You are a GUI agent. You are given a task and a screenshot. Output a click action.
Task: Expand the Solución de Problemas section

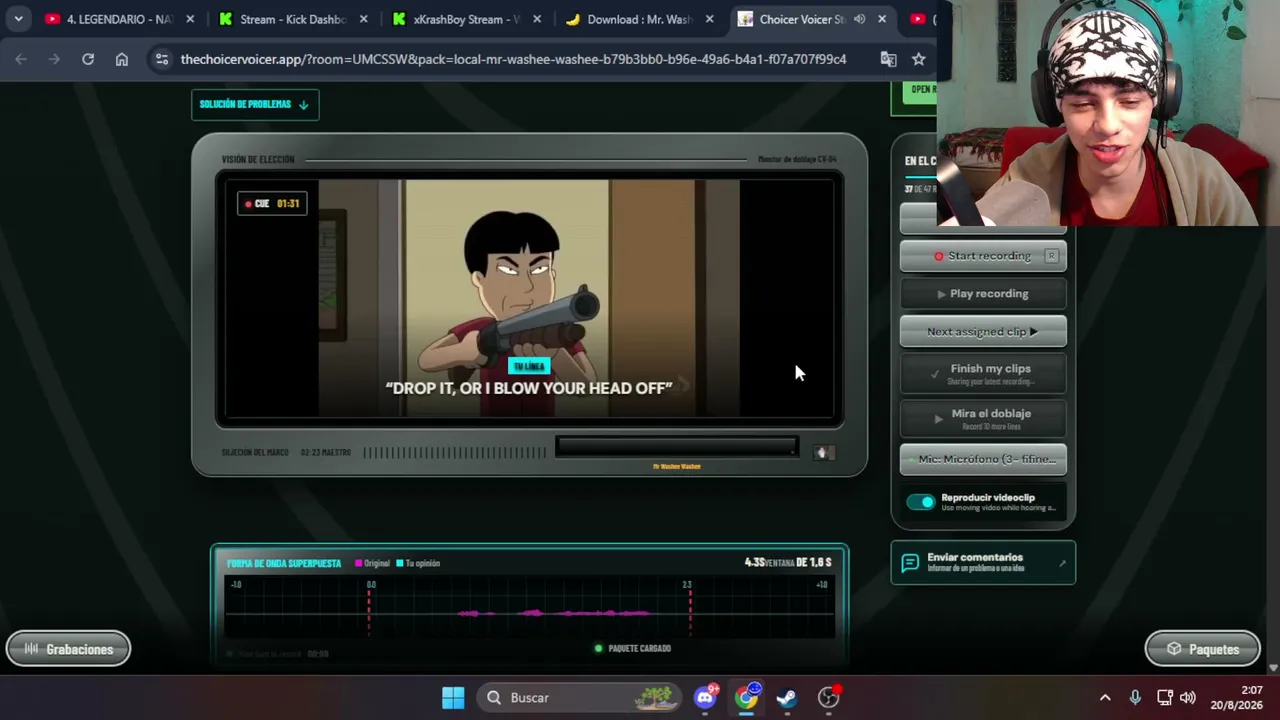click(x=255, y=104)
